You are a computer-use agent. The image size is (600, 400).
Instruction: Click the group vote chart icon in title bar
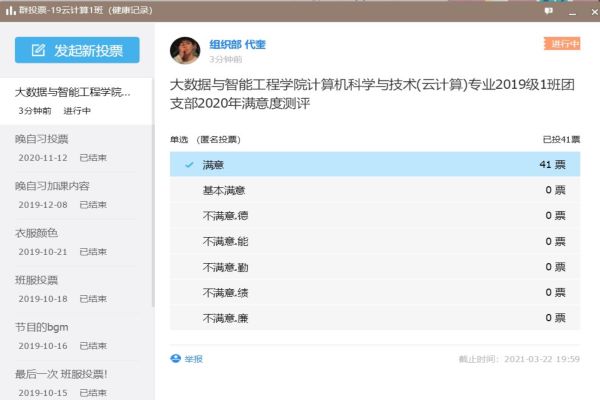(9, 10)
